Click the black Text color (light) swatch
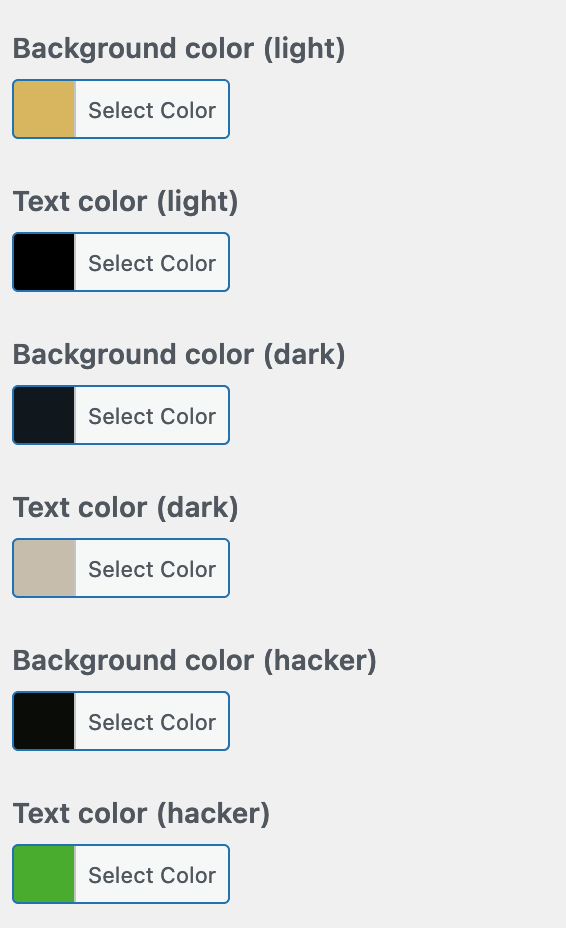Image resolution: width=566 pixels, height=928 pixels. click(44, 262)
